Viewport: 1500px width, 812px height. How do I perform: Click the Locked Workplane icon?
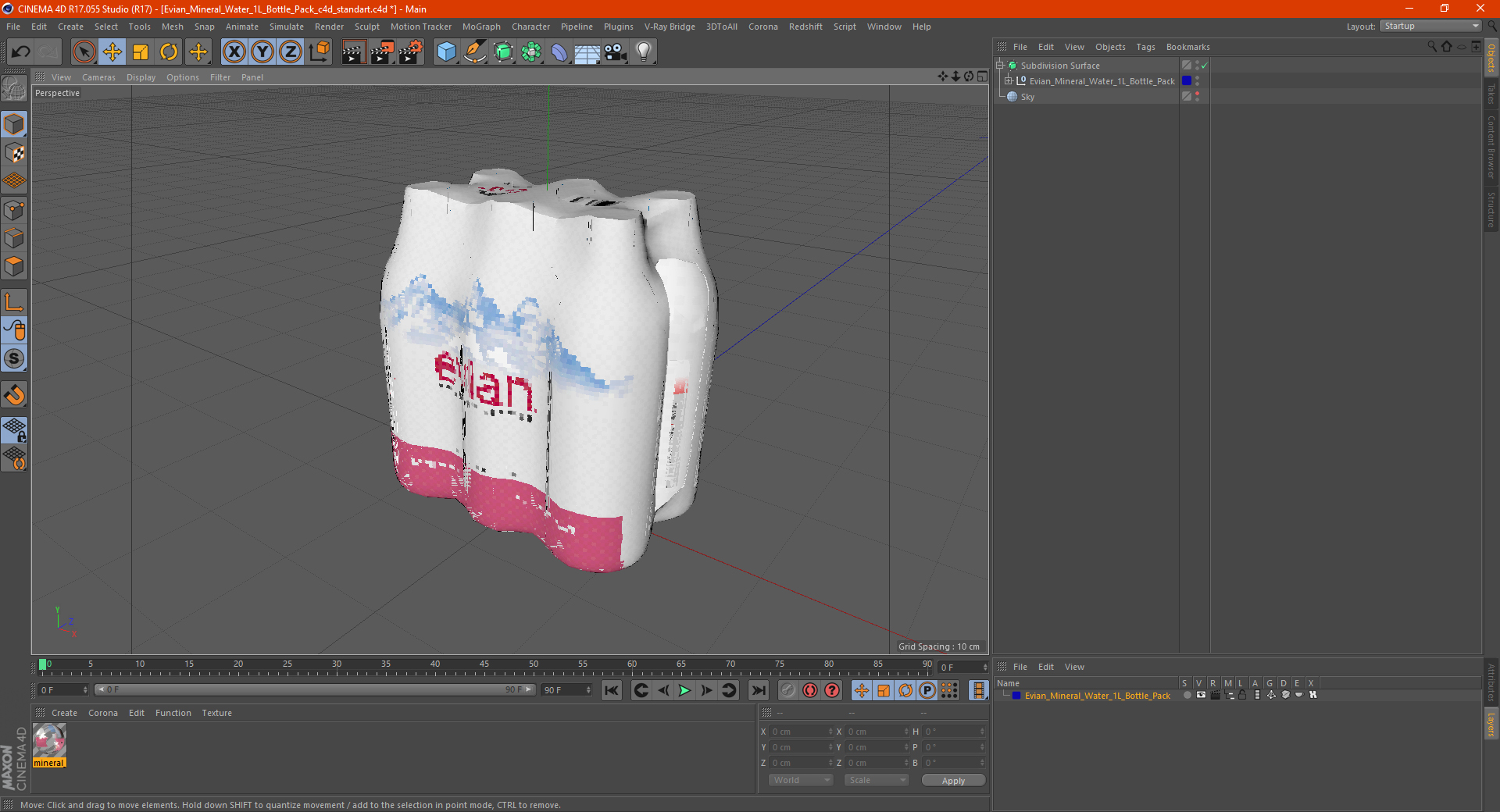pyautogui.click(x=14, y=429)
